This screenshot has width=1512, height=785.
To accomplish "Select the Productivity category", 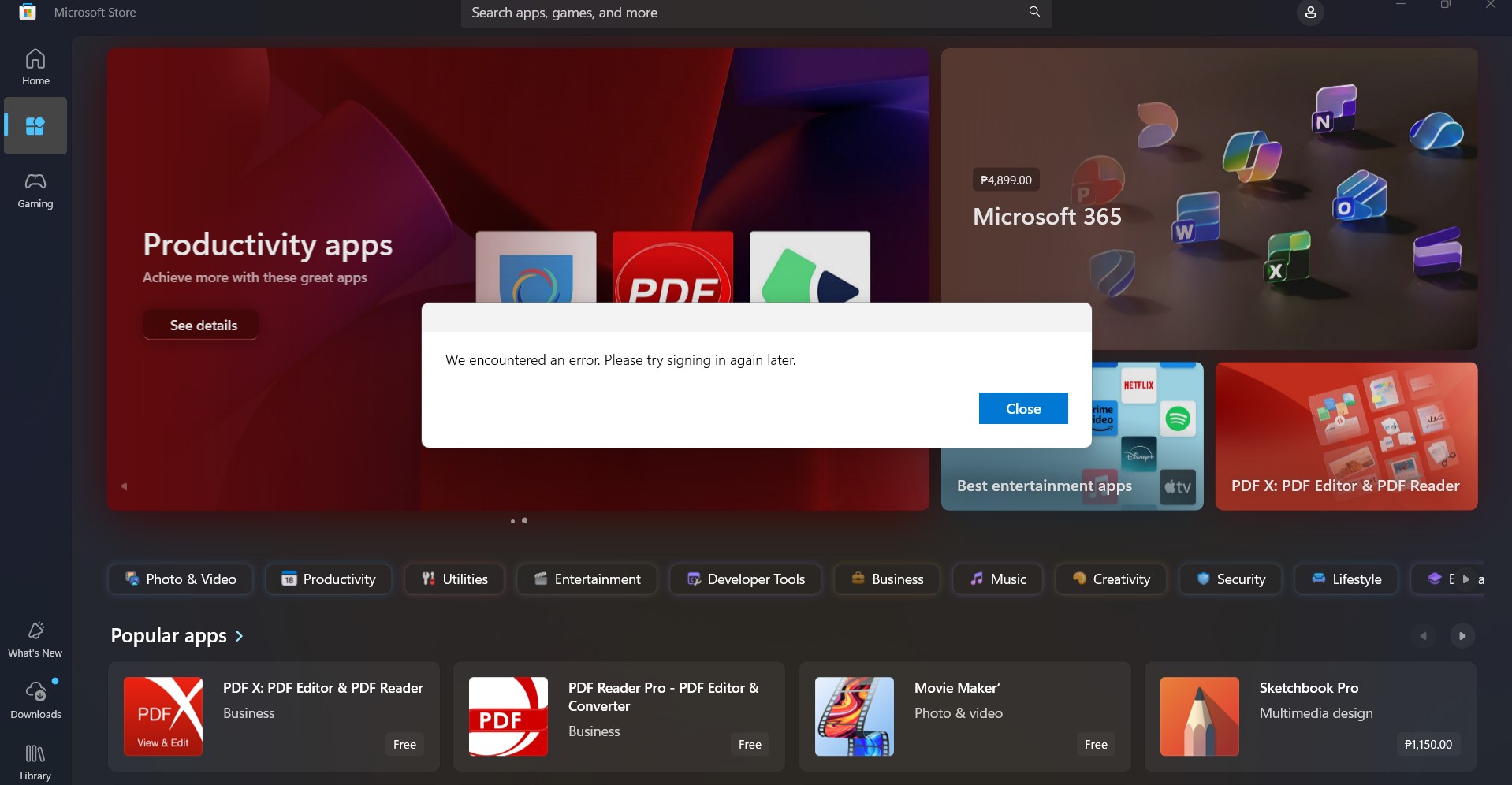I will (329, 579).
